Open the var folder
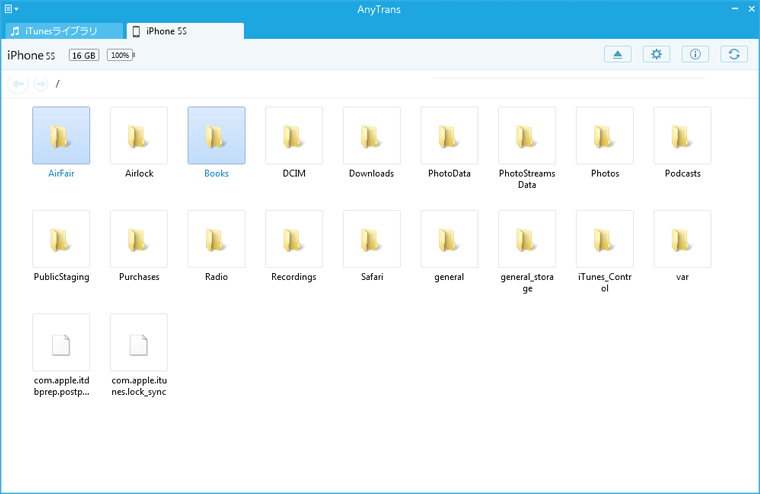This screenshot has width=760, height=494. point(682,239)
